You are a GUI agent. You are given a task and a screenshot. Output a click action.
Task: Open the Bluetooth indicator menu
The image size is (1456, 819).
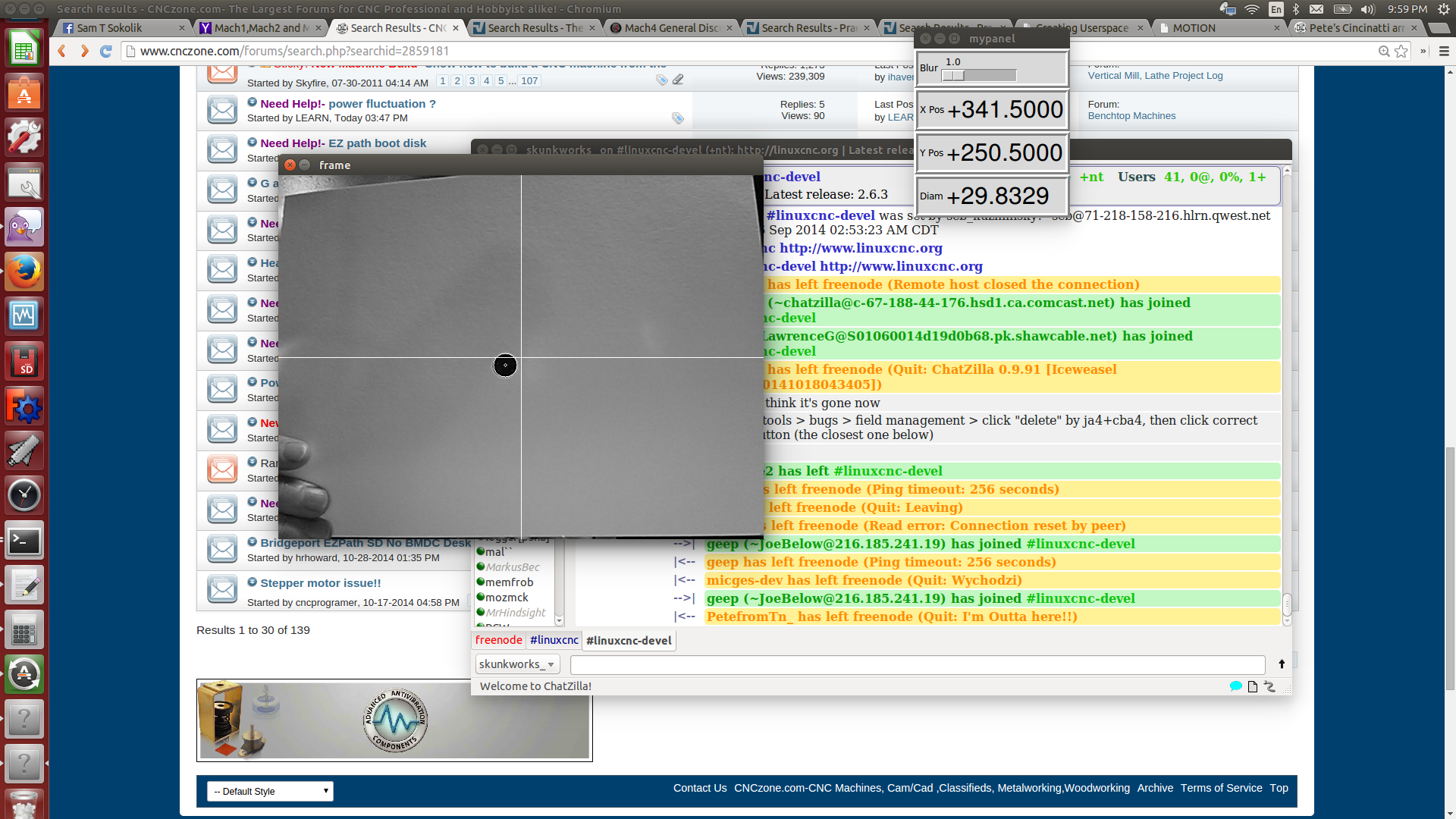(x=1296, y=9)
